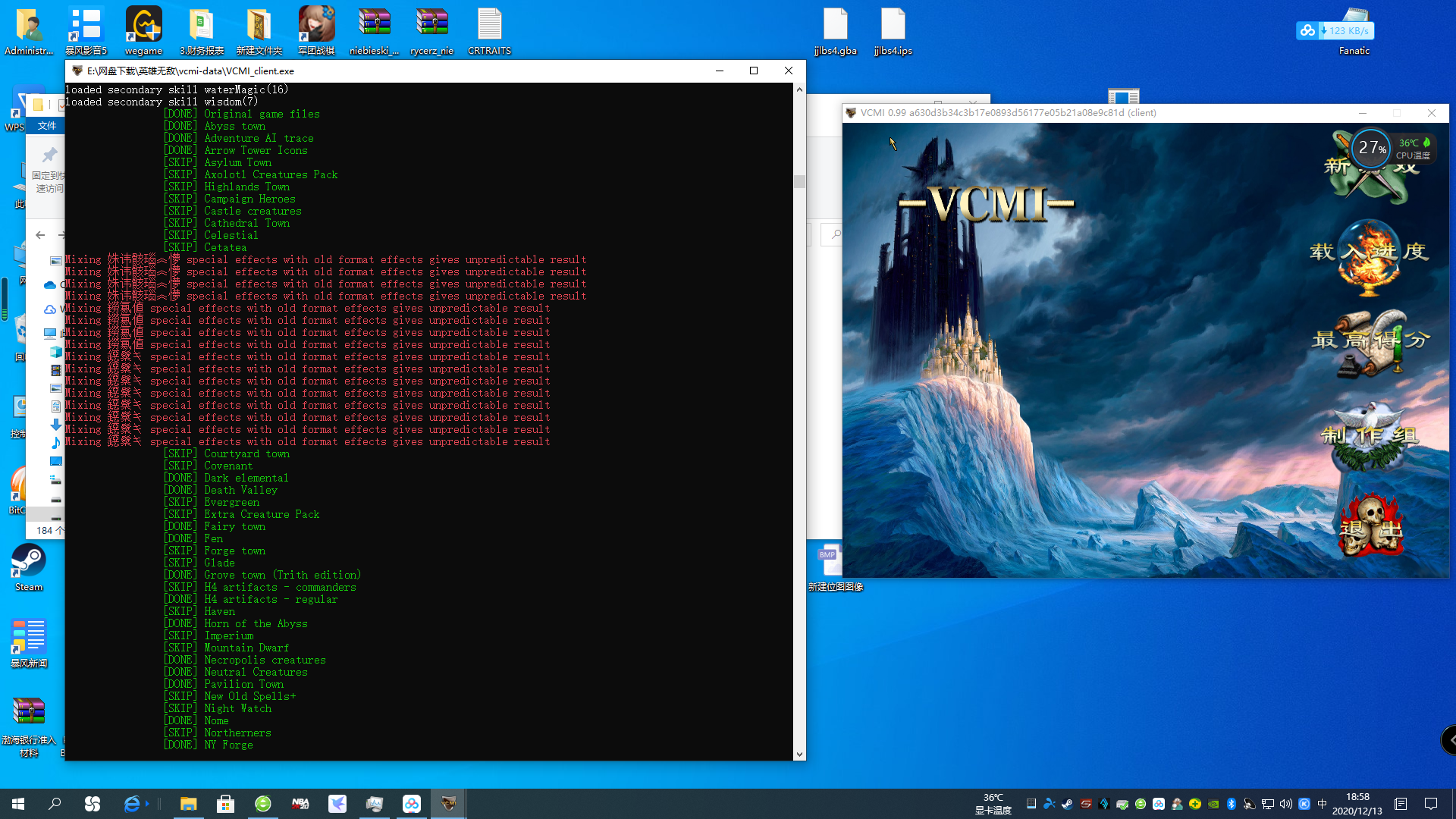The image size is (1456, 819).
Task: Switch to the VCMI taskbar button
Action: 448,804
